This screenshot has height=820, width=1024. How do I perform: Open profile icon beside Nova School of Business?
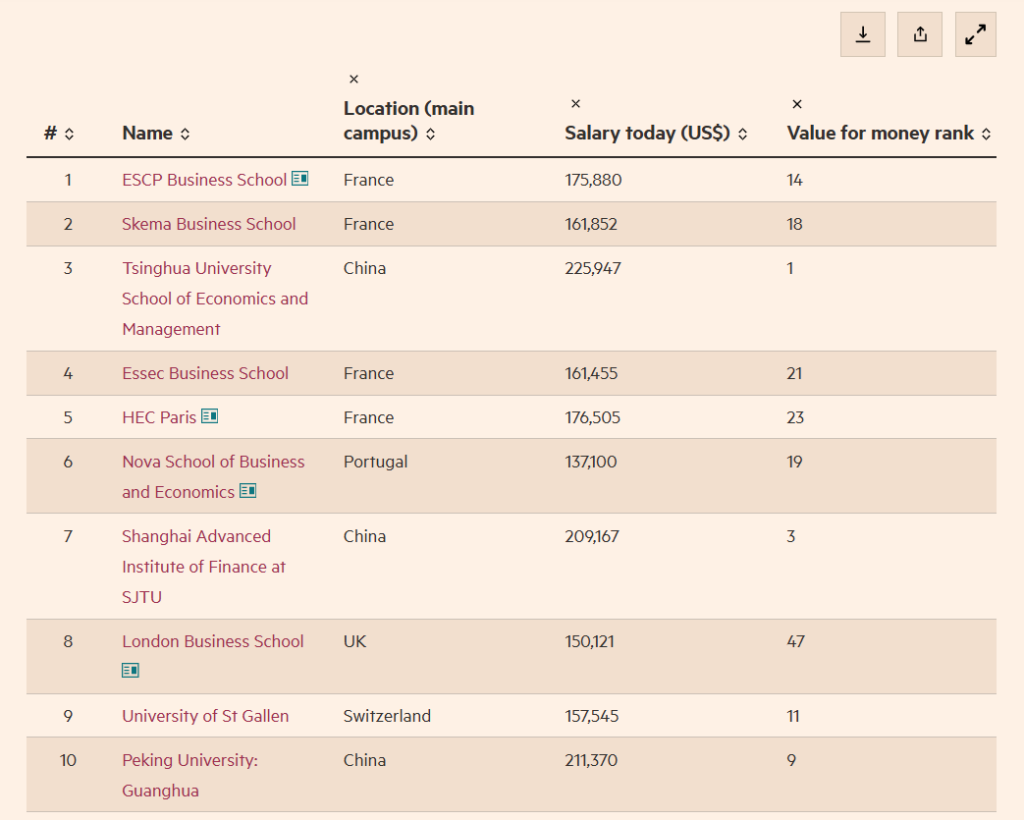248,490
